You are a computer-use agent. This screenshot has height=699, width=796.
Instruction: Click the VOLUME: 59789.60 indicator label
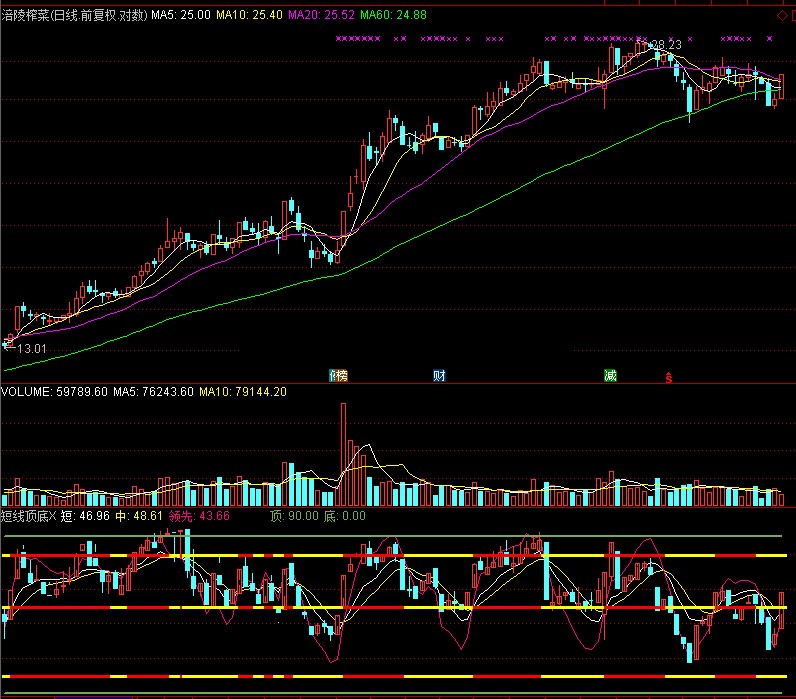coord(54,392)
